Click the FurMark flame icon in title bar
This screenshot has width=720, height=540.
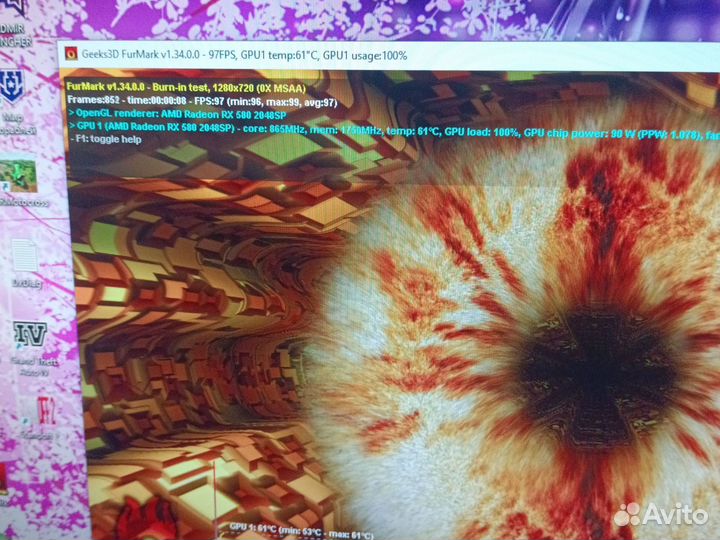click(71, 55)
